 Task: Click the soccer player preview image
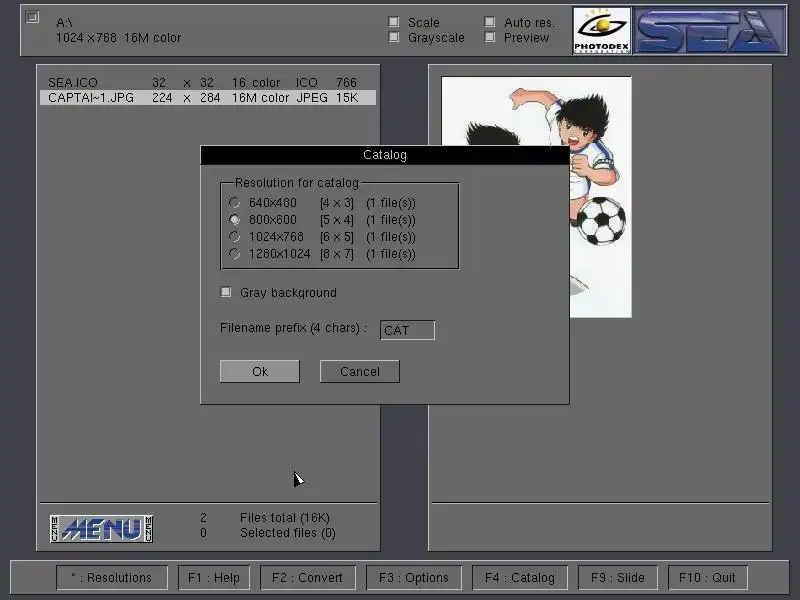pos(536,197)
